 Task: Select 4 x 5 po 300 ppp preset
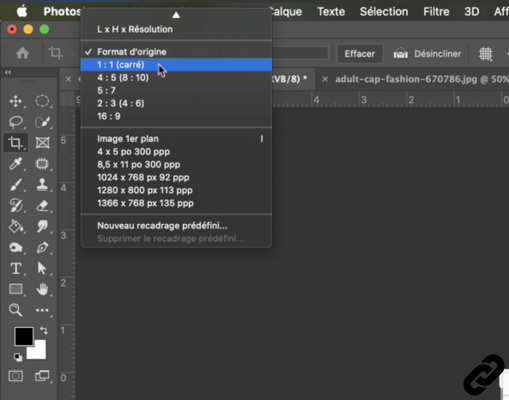pos(176,152)
